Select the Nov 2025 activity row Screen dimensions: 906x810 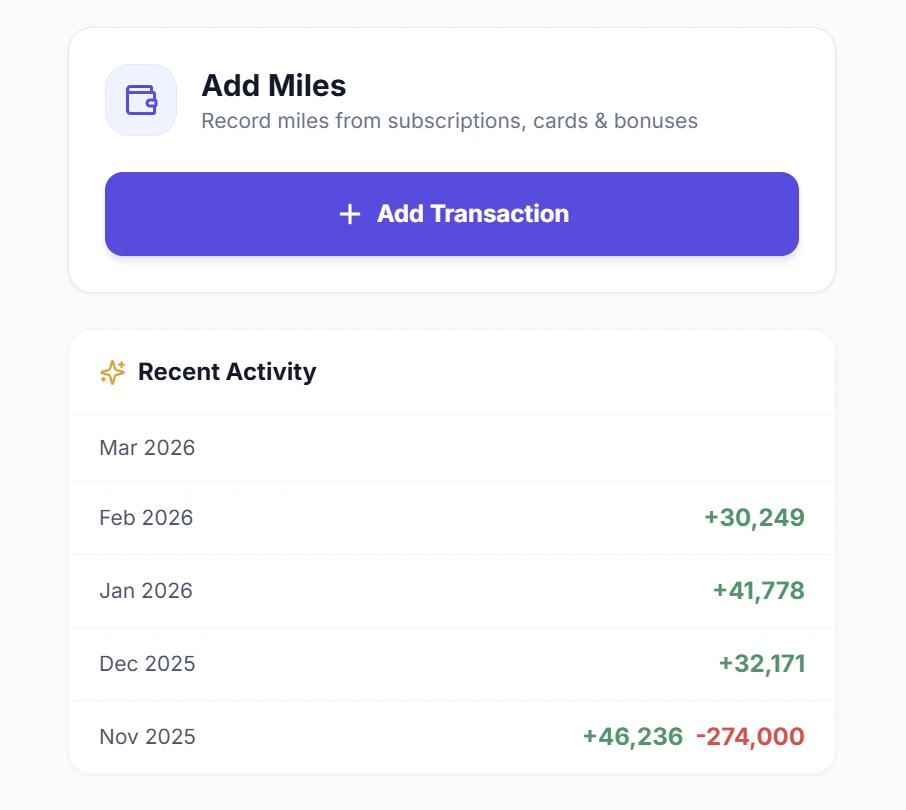coord(451,736)
